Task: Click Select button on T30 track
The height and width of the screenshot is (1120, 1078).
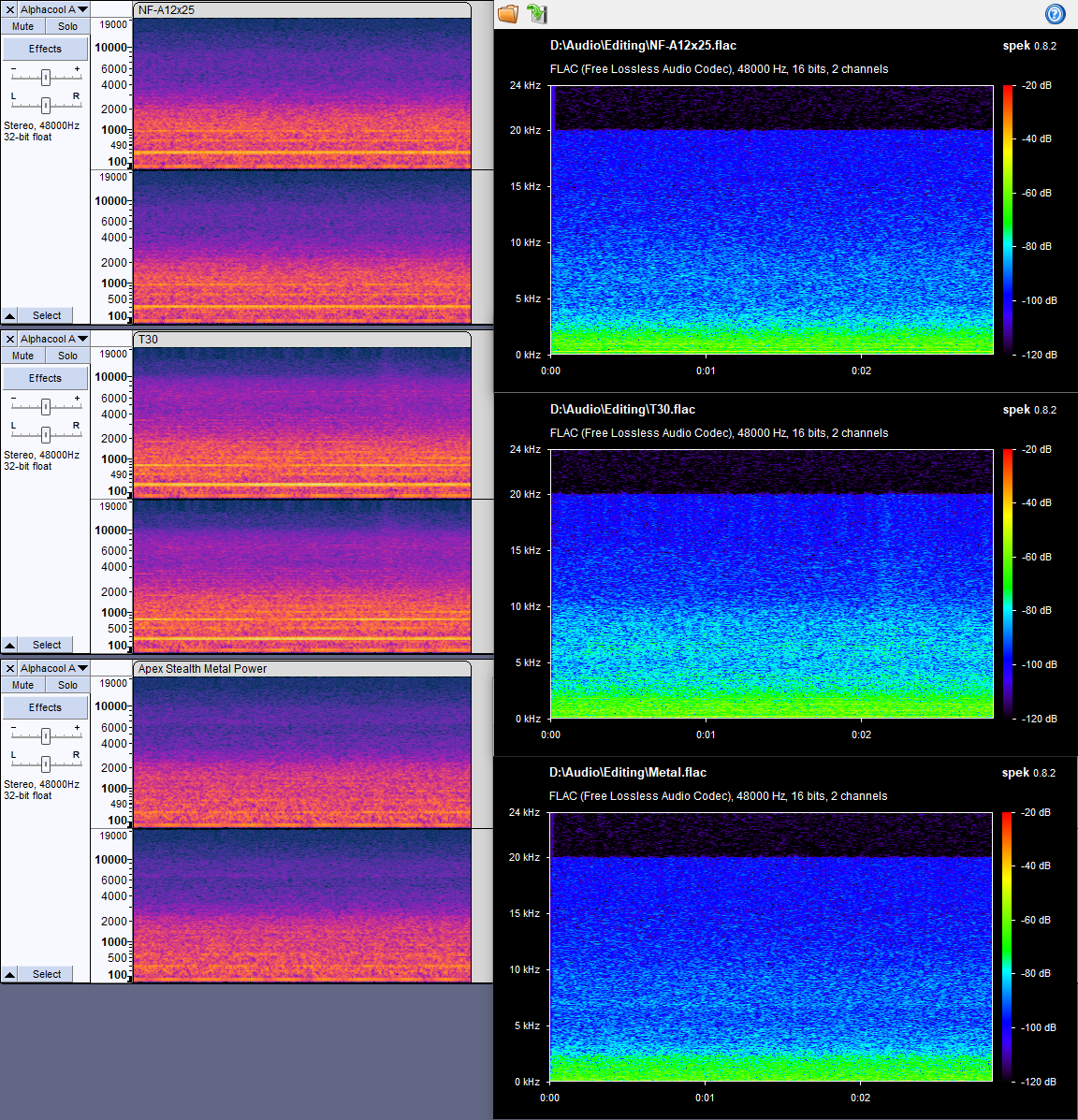Action: [x=47, y=645]
